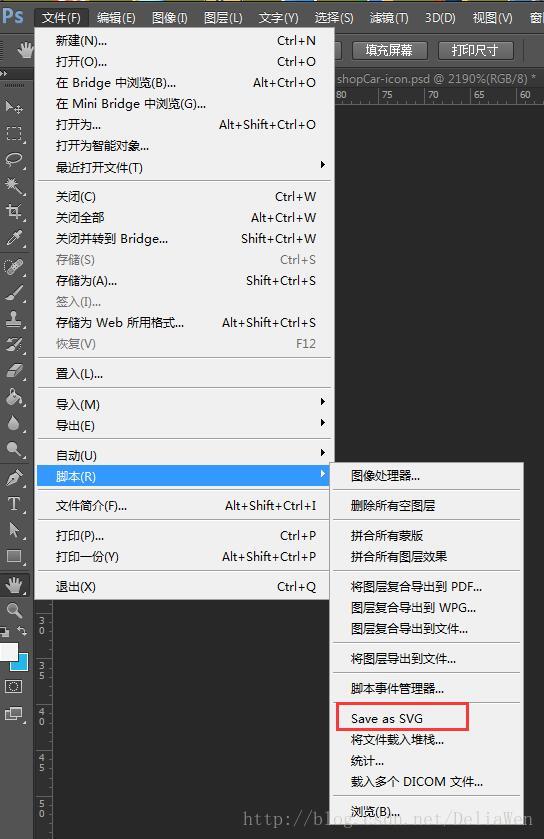Viewport: 544px width, 839px height.
Task: Select the Brush tool
Action: tap(13, 293)
